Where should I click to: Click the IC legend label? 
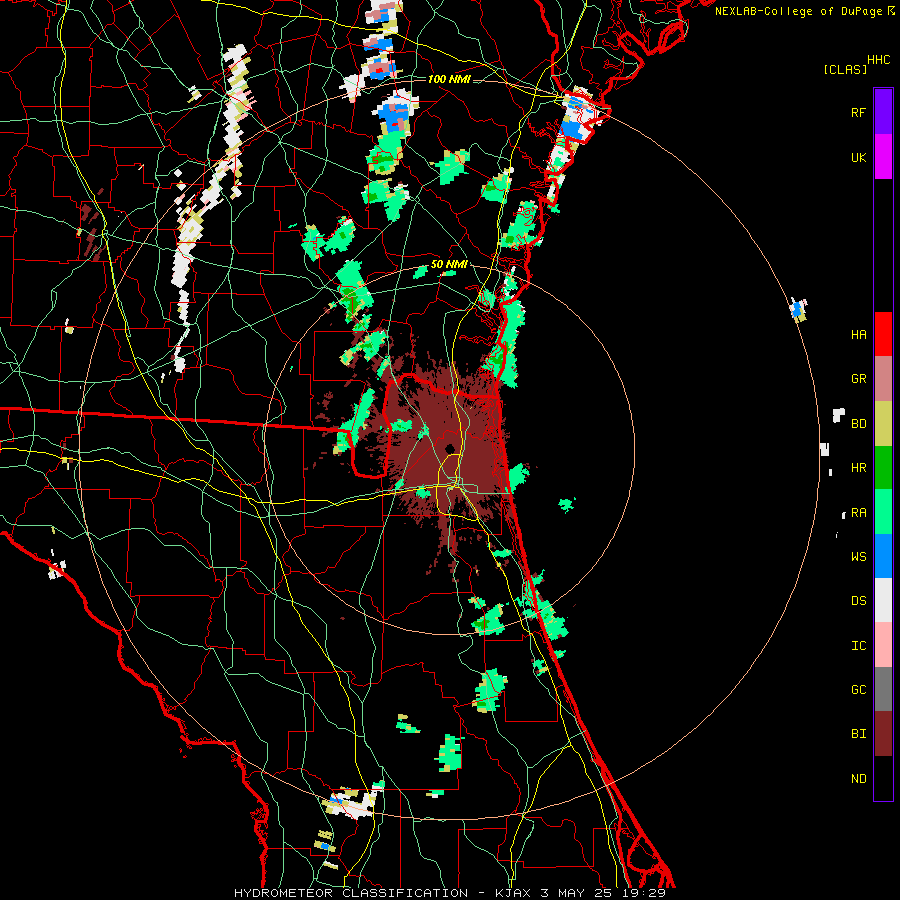[x=858, y=646]
